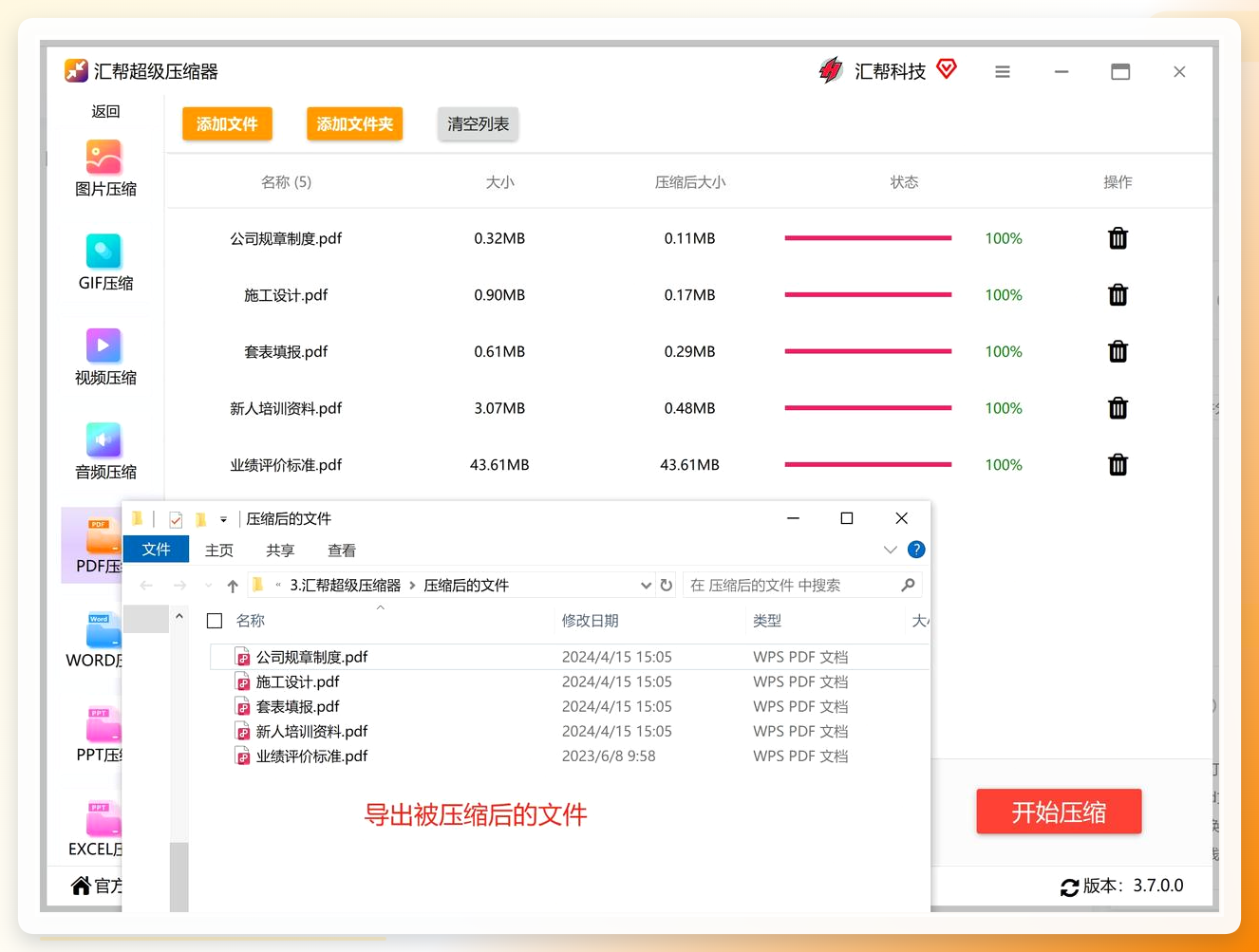This screenshot has width=1259, height=952.
Task: Click the 汇帮科技 red lightning logo
Action: tap(831, 70)
